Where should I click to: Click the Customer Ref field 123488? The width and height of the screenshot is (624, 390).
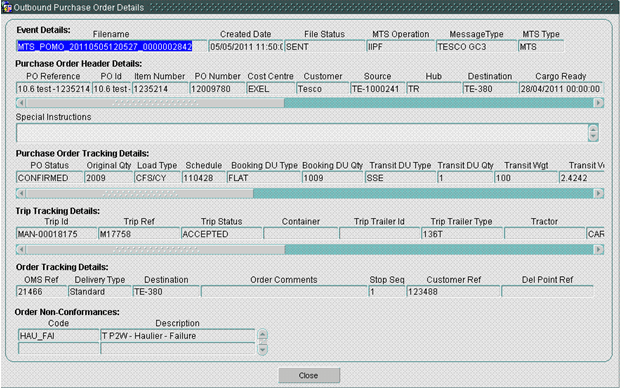(x=453, y=292)
